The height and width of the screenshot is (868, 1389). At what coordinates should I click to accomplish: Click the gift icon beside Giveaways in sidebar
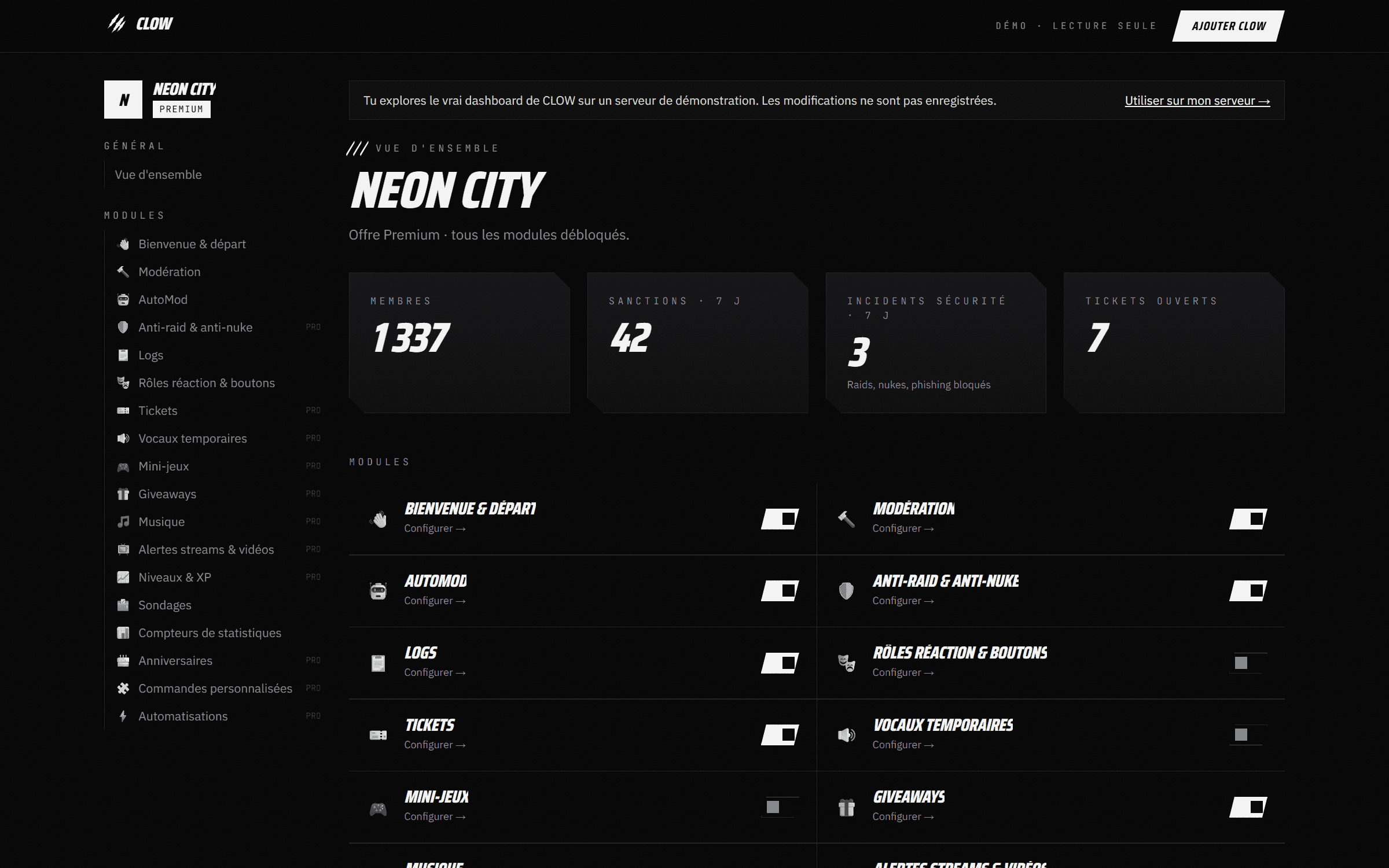[123, 494]
